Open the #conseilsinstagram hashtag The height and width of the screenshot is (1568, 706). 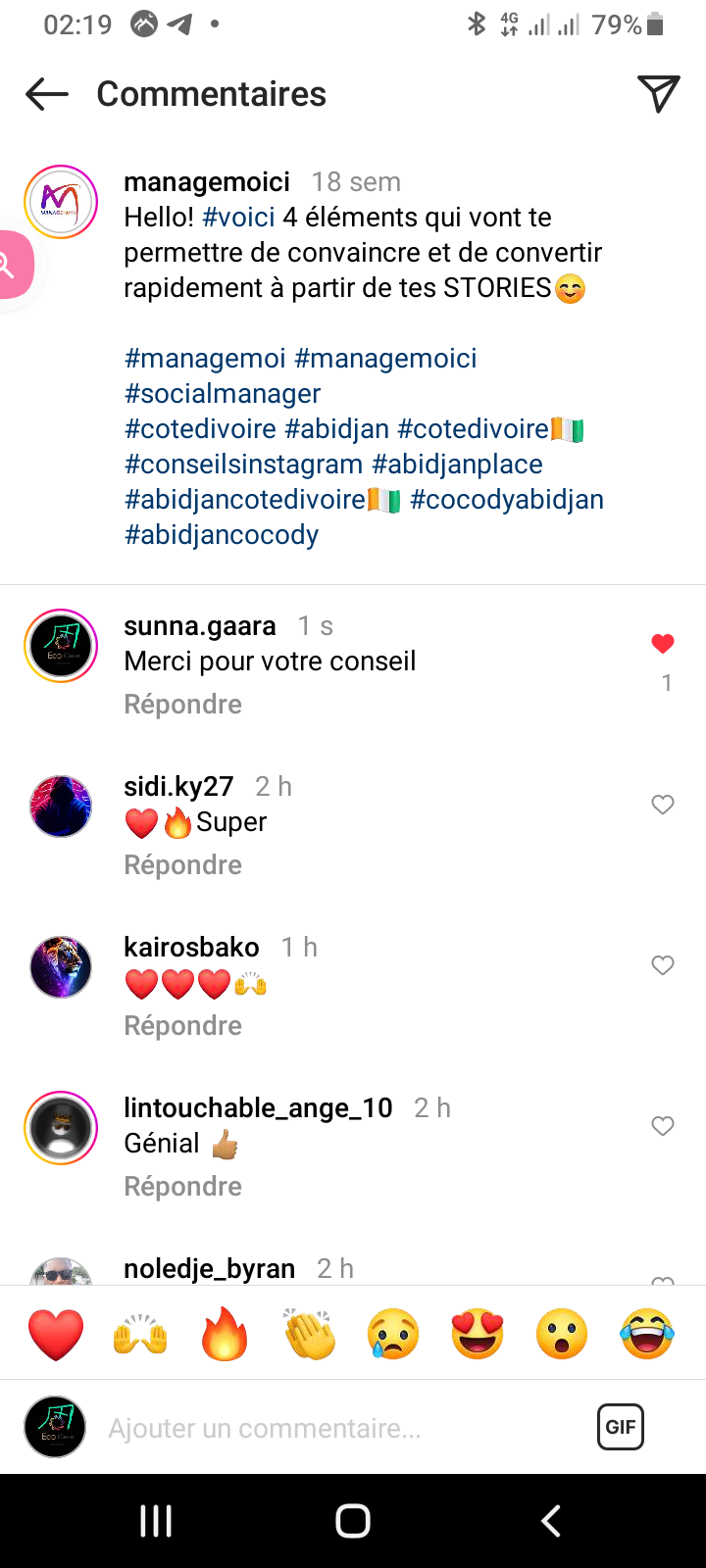244,465
